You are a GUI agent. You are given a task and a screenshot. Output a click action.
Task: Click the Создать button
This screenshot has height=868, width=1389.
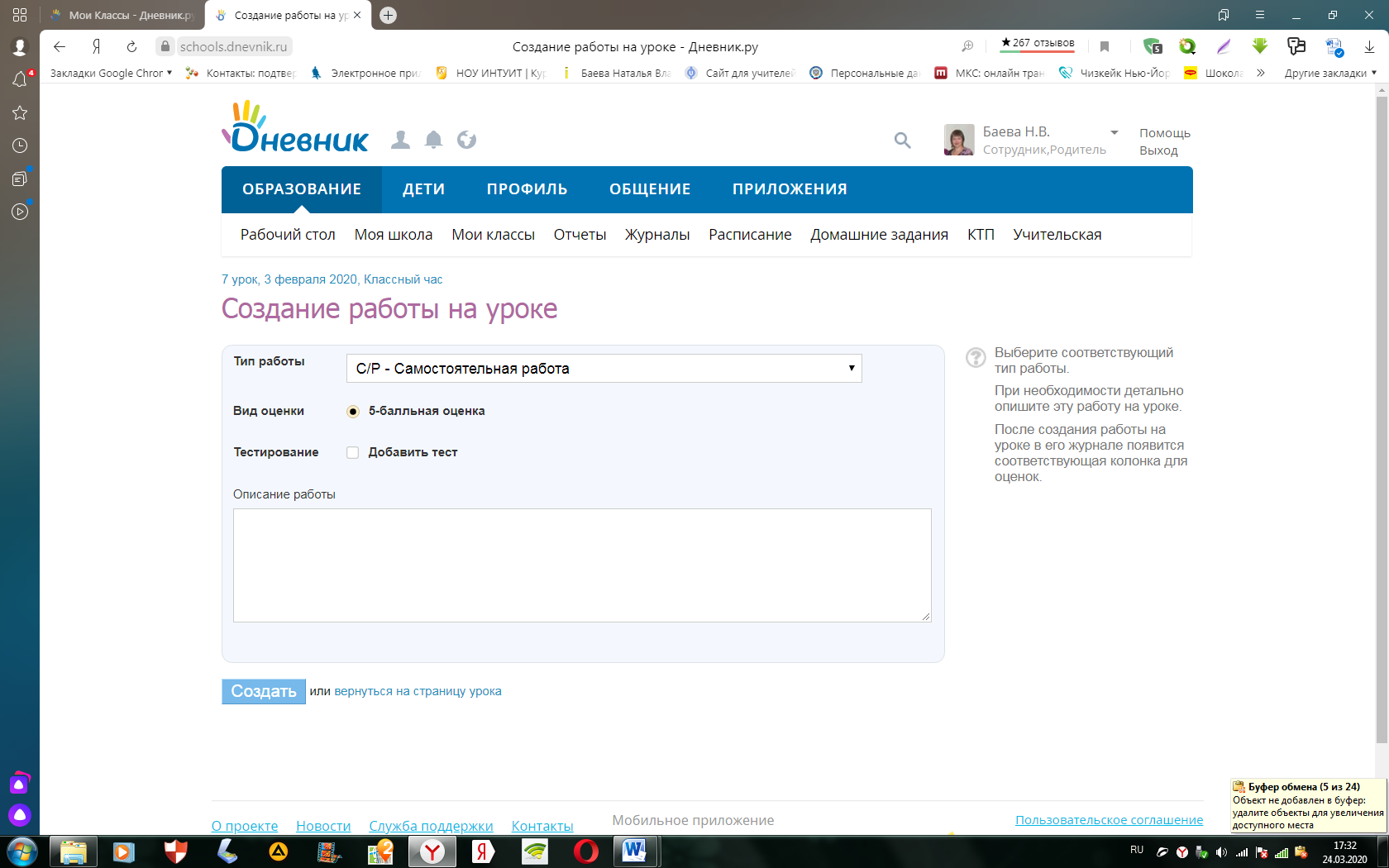264,691
